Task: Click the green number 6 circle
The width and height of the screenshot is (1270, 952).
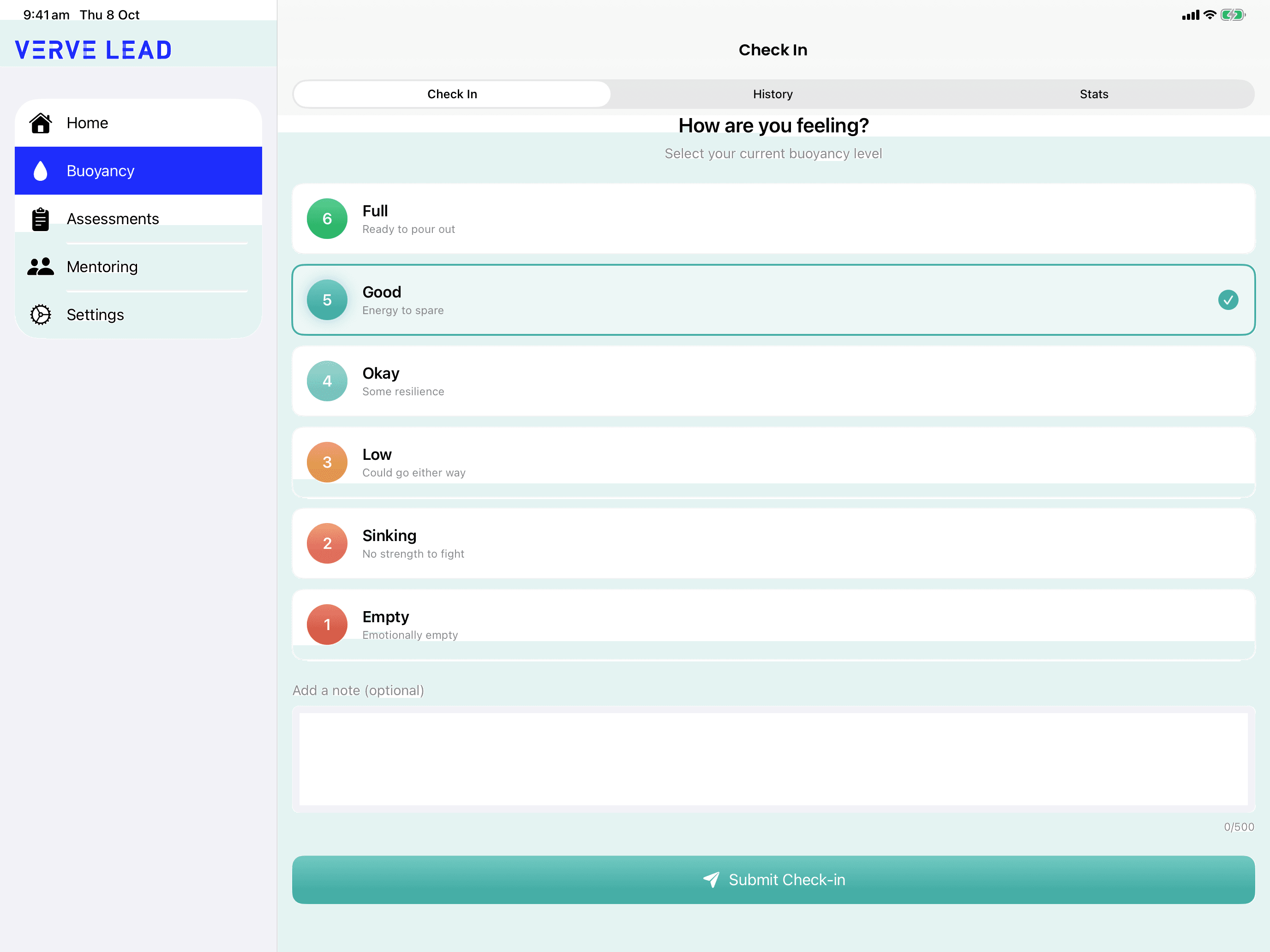Action: 327,219
